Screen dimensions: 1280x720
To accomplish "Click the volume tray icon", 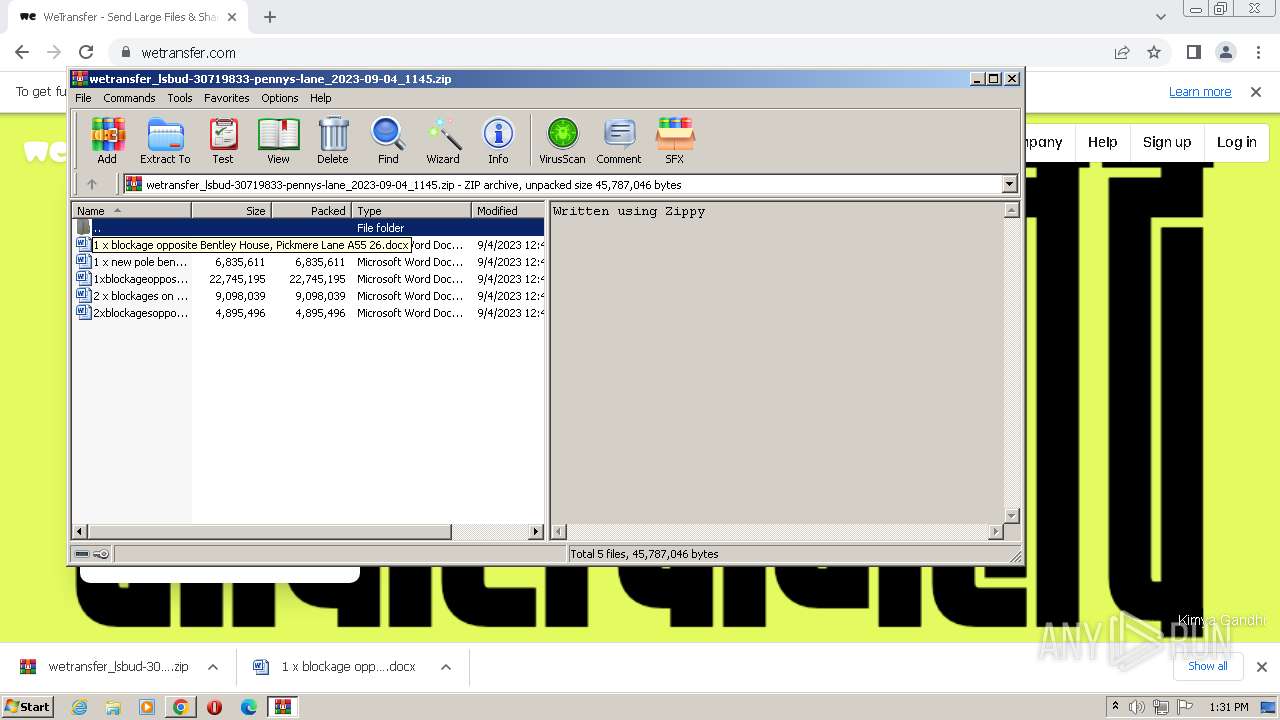I will (x=1137, y=707).
